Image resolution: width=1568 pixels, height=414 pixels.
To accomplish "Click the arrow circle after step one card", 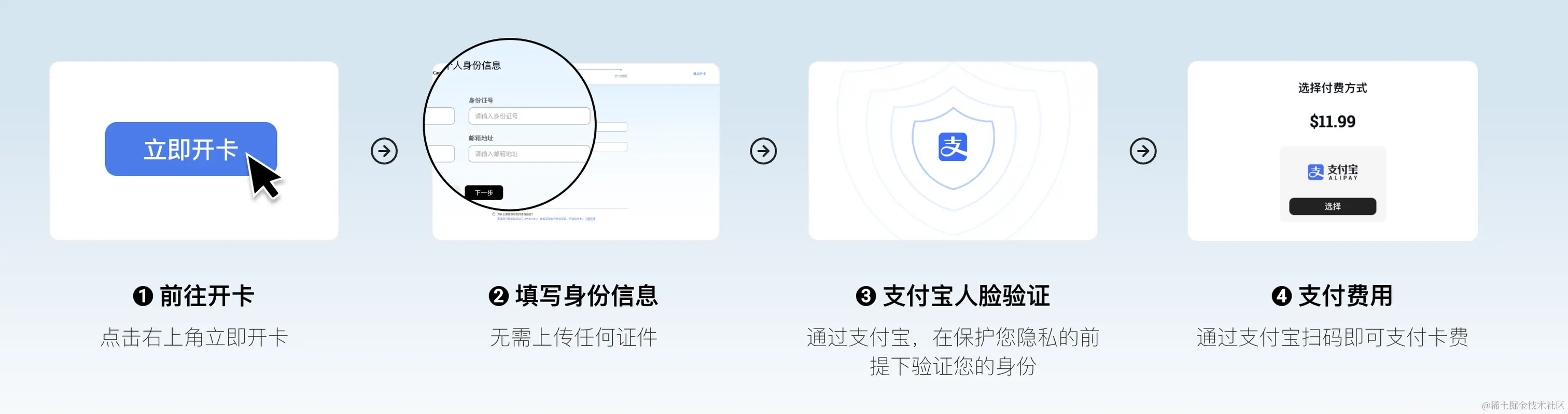I will tap(384, 151).
